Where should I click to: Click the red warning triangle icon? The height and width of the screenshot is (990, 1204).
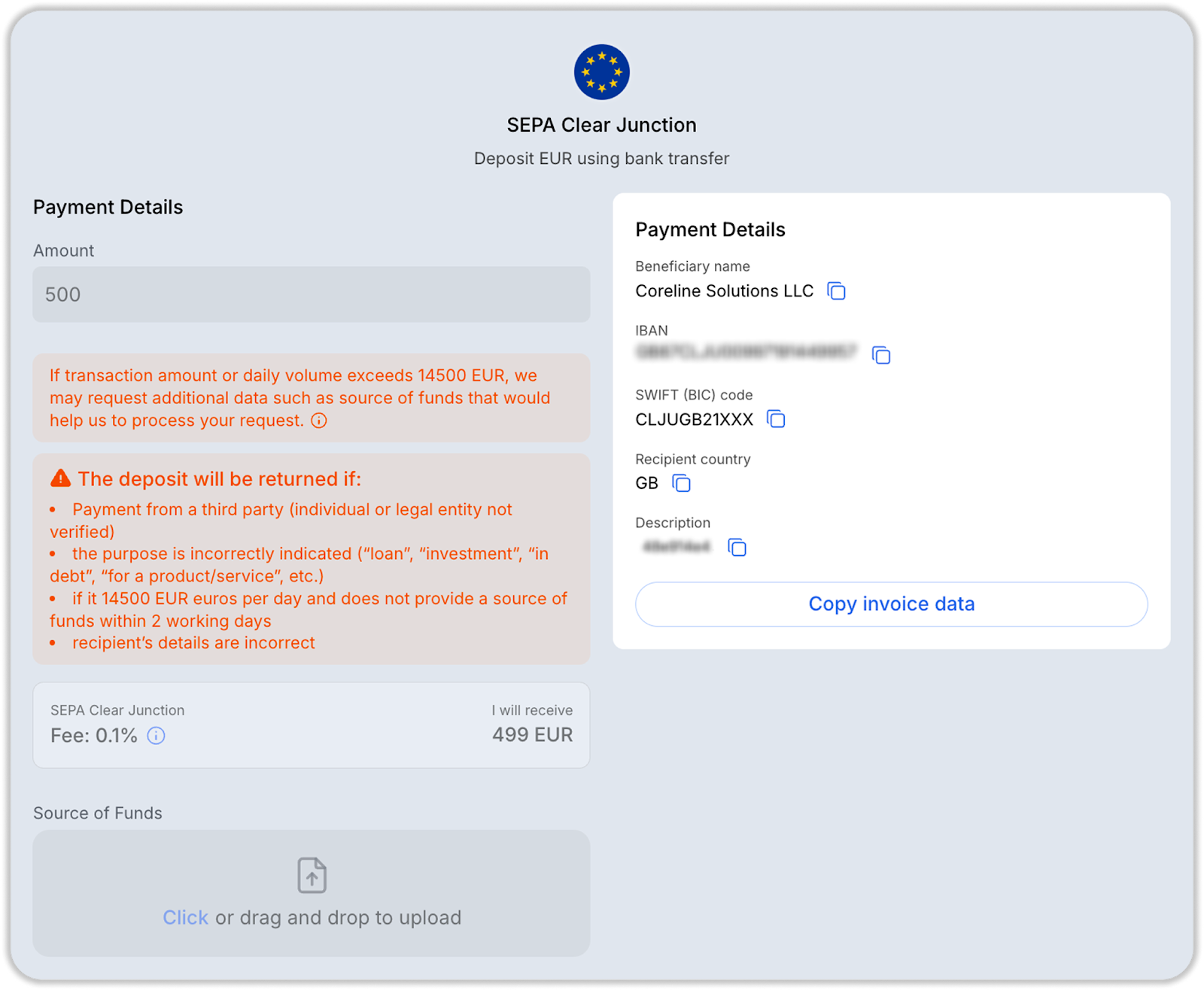click(x=60, y=478)
